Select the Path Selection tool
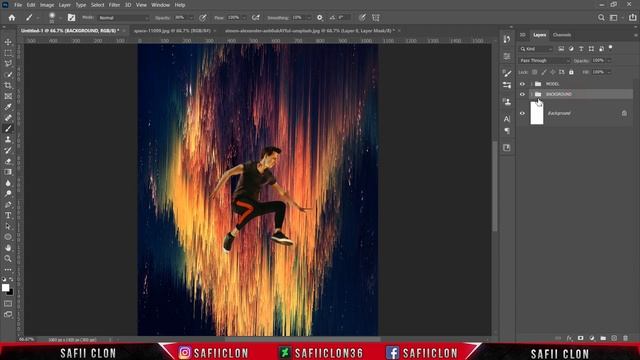640x360 pixels. pyautogui.click(x=8, y=226)
